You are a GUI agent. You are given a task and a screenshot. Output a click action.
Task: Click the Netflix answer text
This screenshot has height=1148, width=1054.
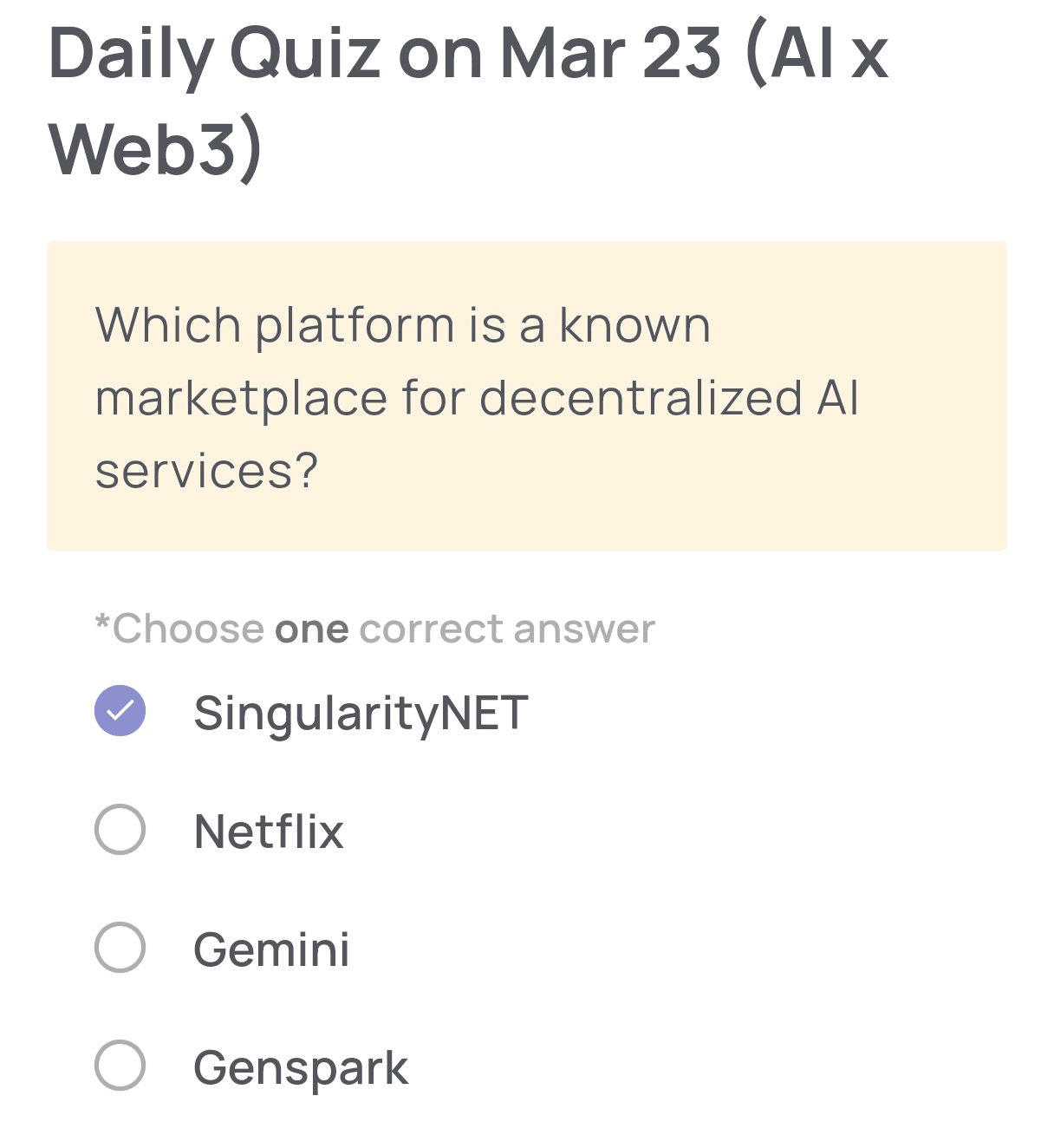[x=269, y=832]
